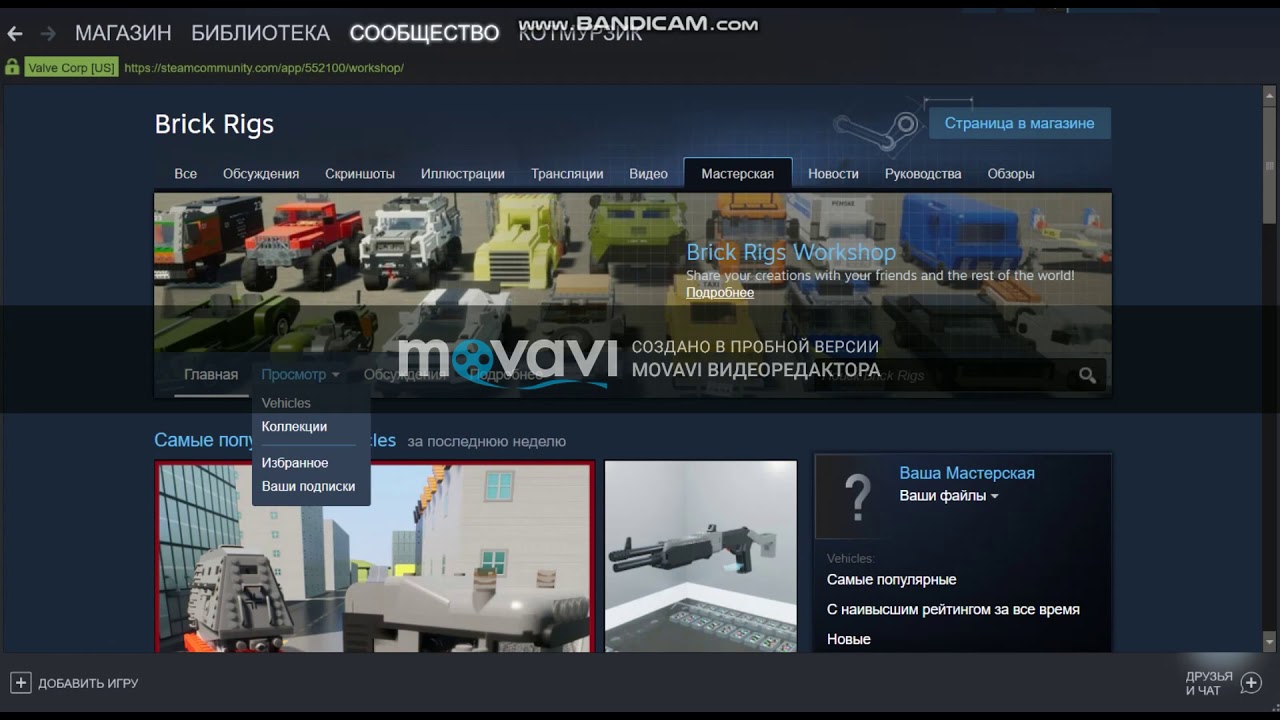Open БИБЛИОТЕКА in the top menu

pyautogui.click(x=260, y=33)
